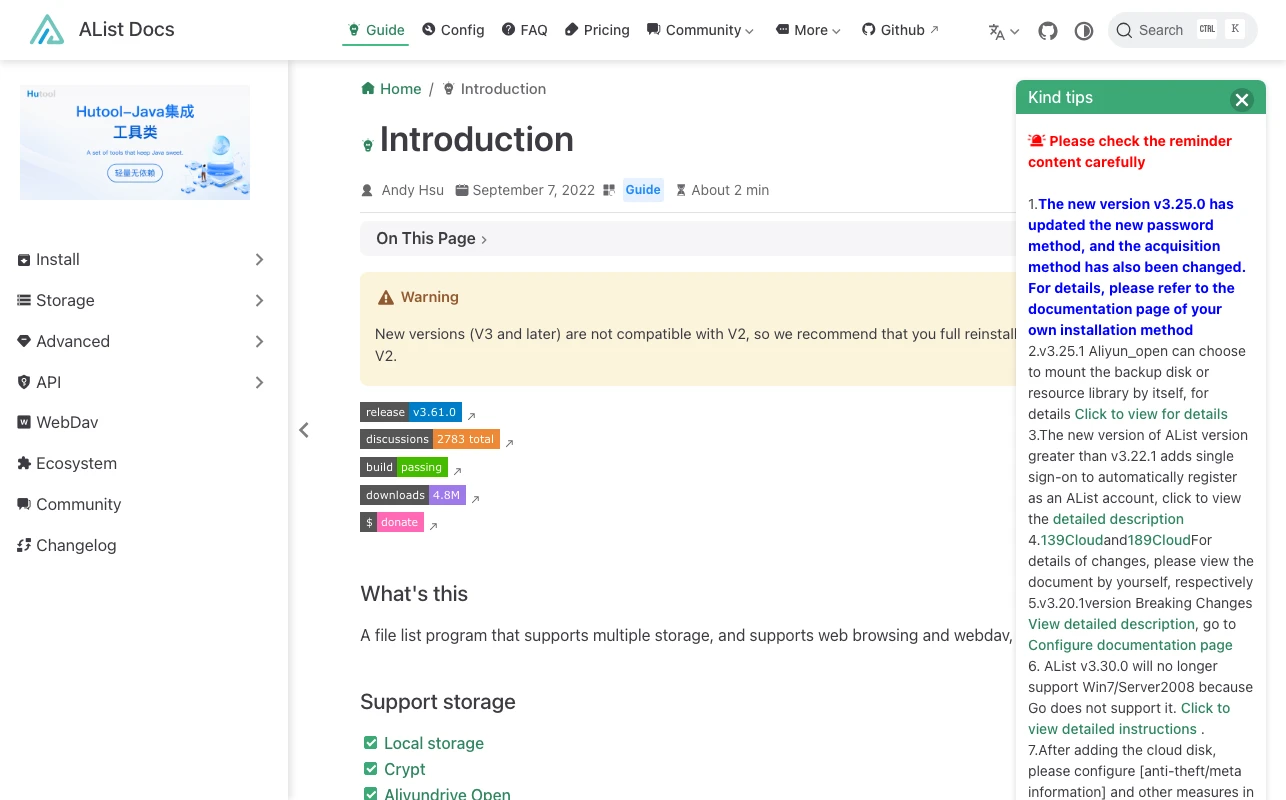
Task: Open 'Click to view detailed instructions' link
Action: (x=1129, y=719)
